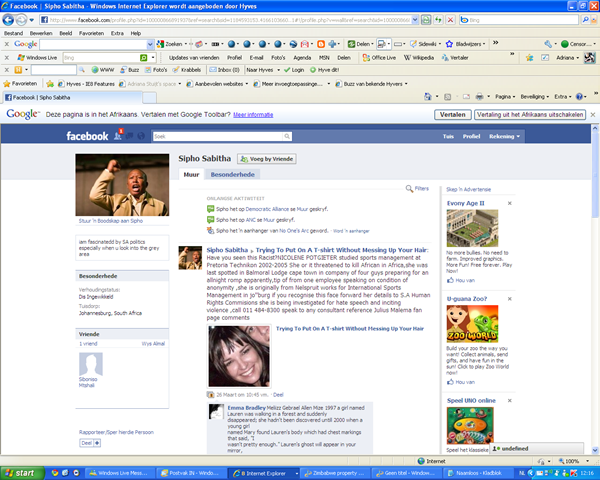Click the Zoo World ad image
This screenshot has height=480, width=600.
(472, 324)
